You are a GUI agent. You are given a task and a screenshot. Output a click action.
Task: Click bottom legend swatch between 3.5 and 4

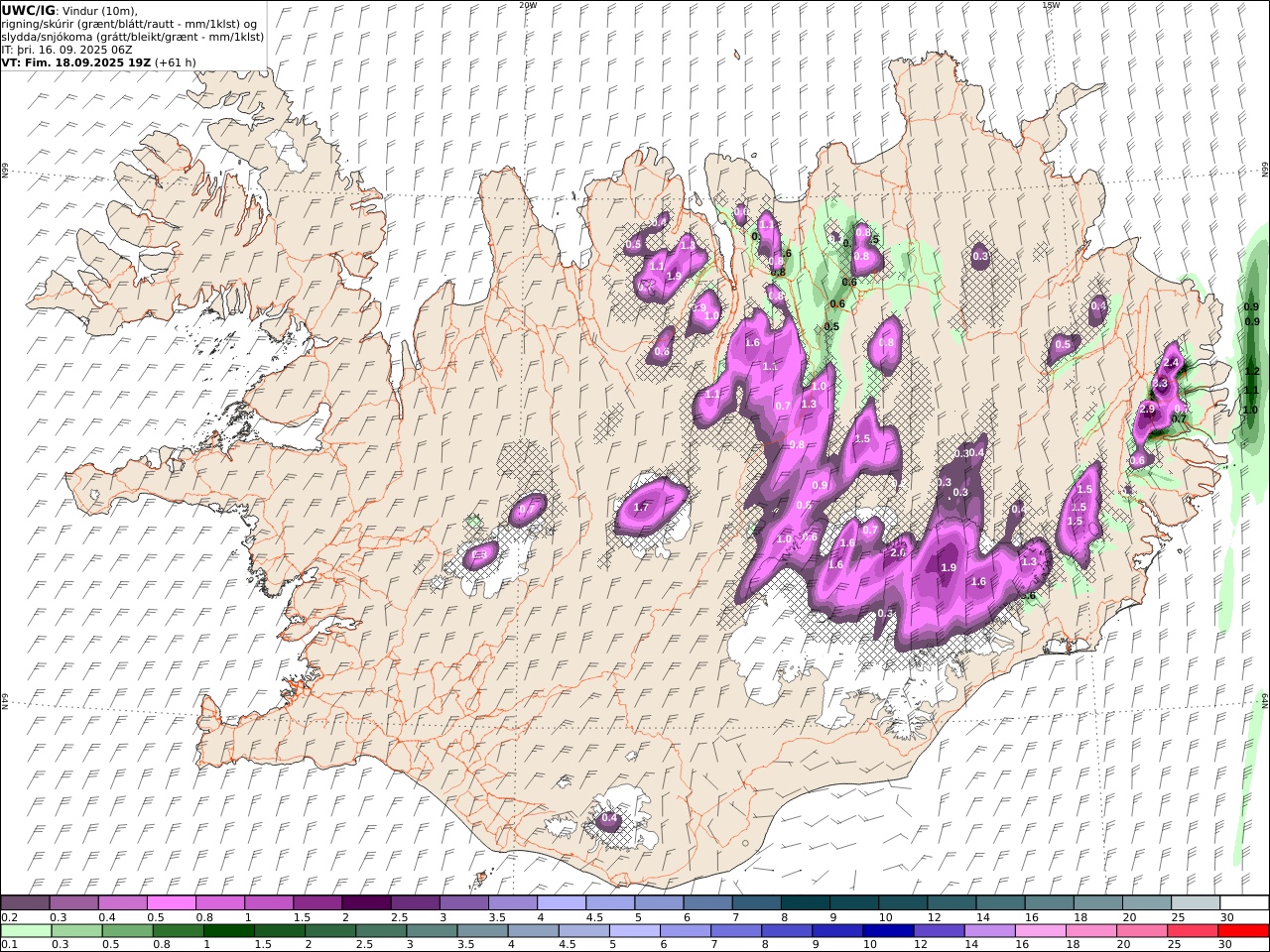[x=482, y=931]
